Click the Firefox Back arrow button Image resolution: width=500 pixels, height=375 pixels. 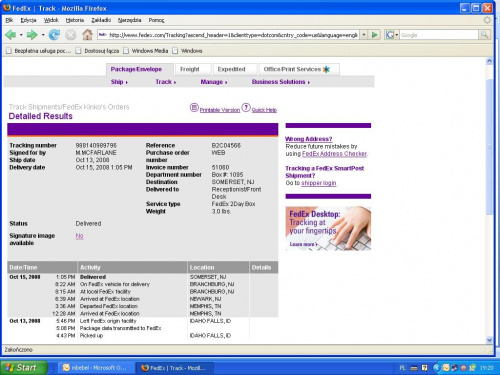pos(11,35)
